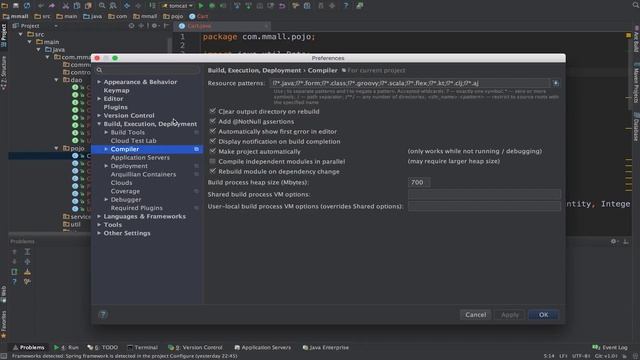This screenshot has width=640, height=360.
Task: Open the Run tool window tab
Action: coord(66,347)
